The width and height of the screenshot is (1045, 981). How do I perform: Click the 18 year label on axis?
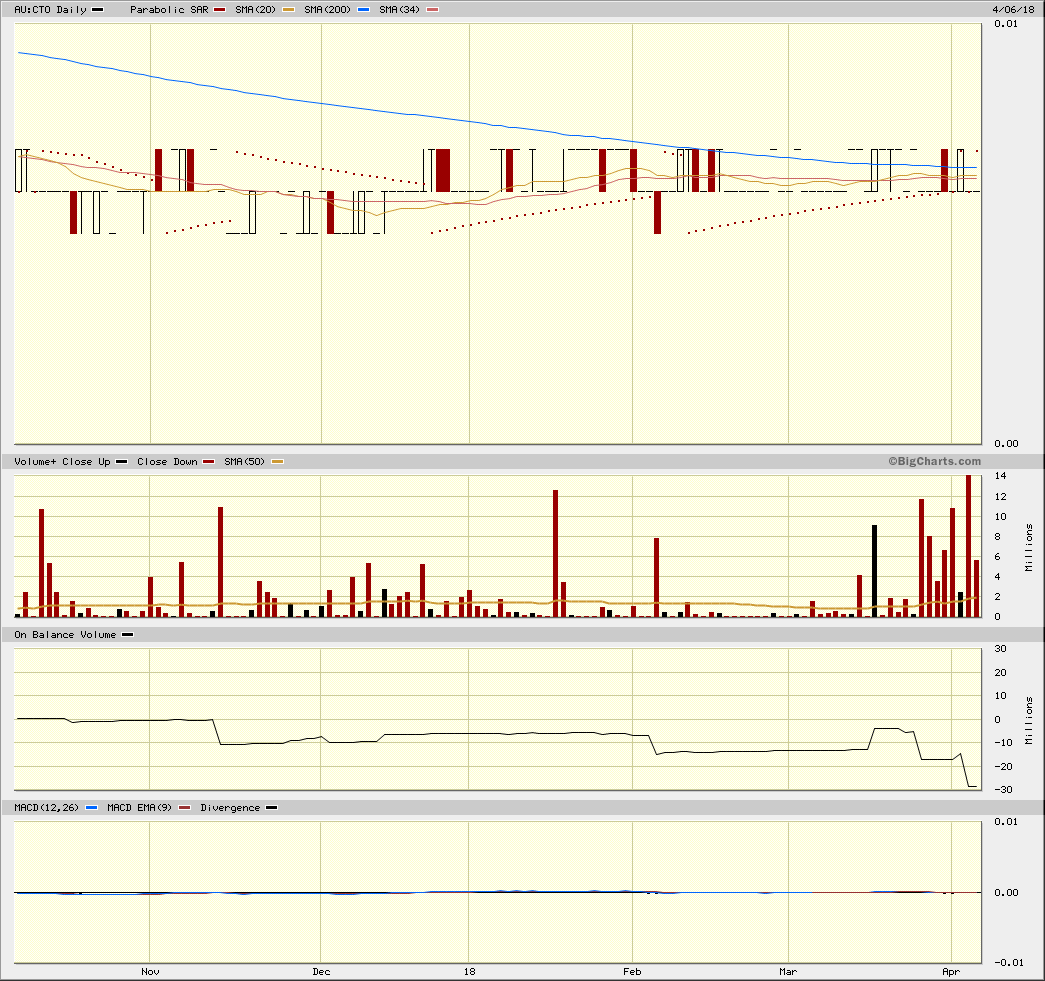pos(470,972)
